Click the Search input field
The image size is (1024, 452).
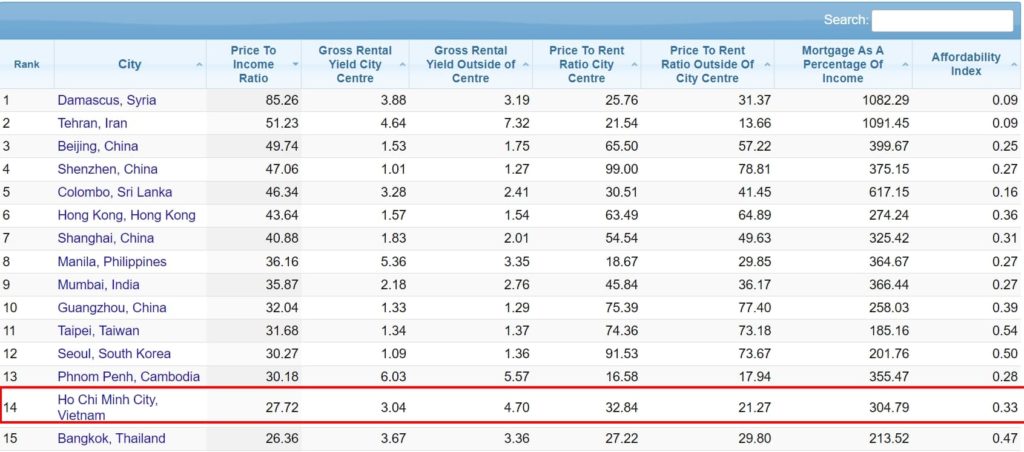pyautogui.click(x=942, y=21)
